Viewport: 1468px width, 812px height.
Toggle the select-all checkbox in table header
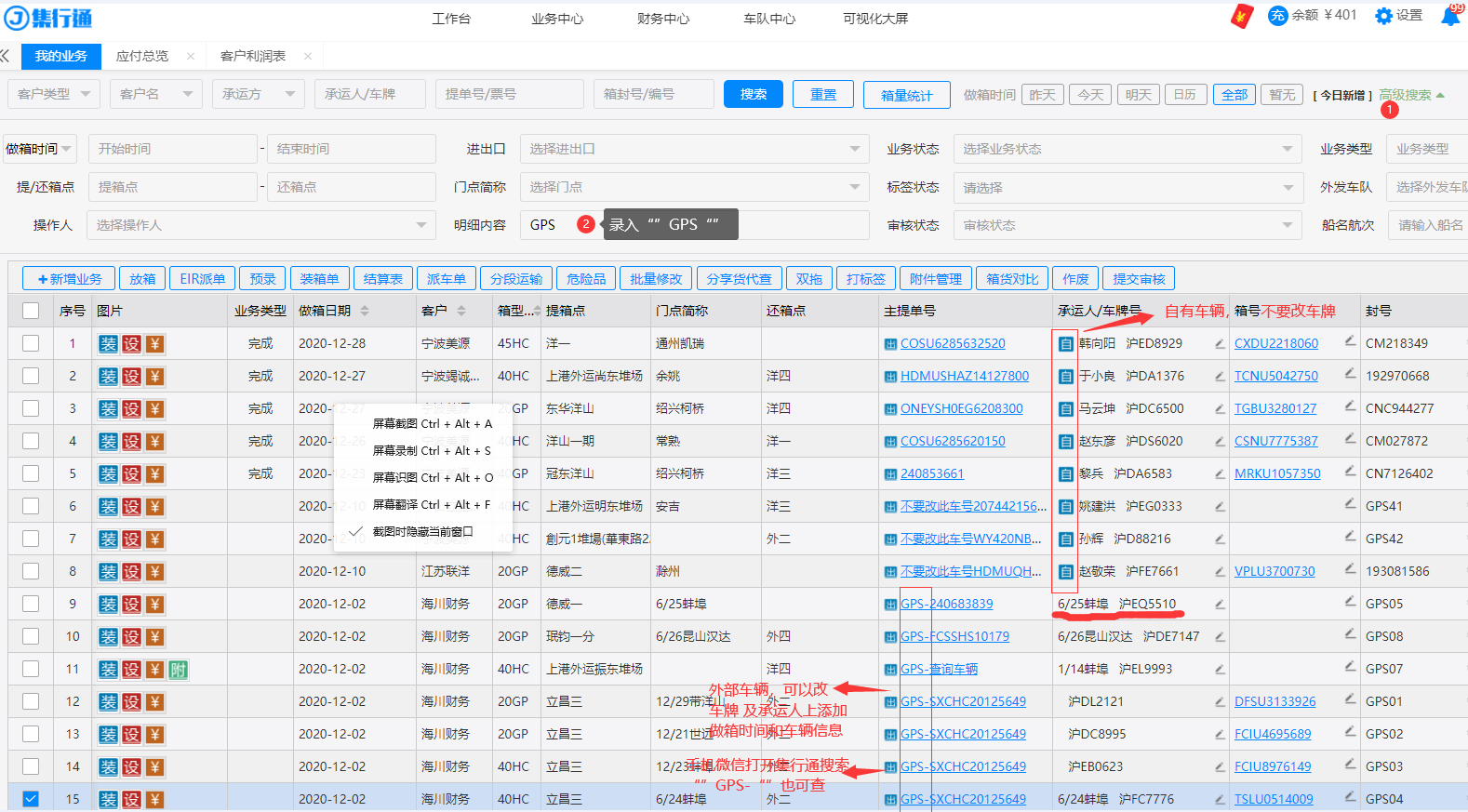31,311
